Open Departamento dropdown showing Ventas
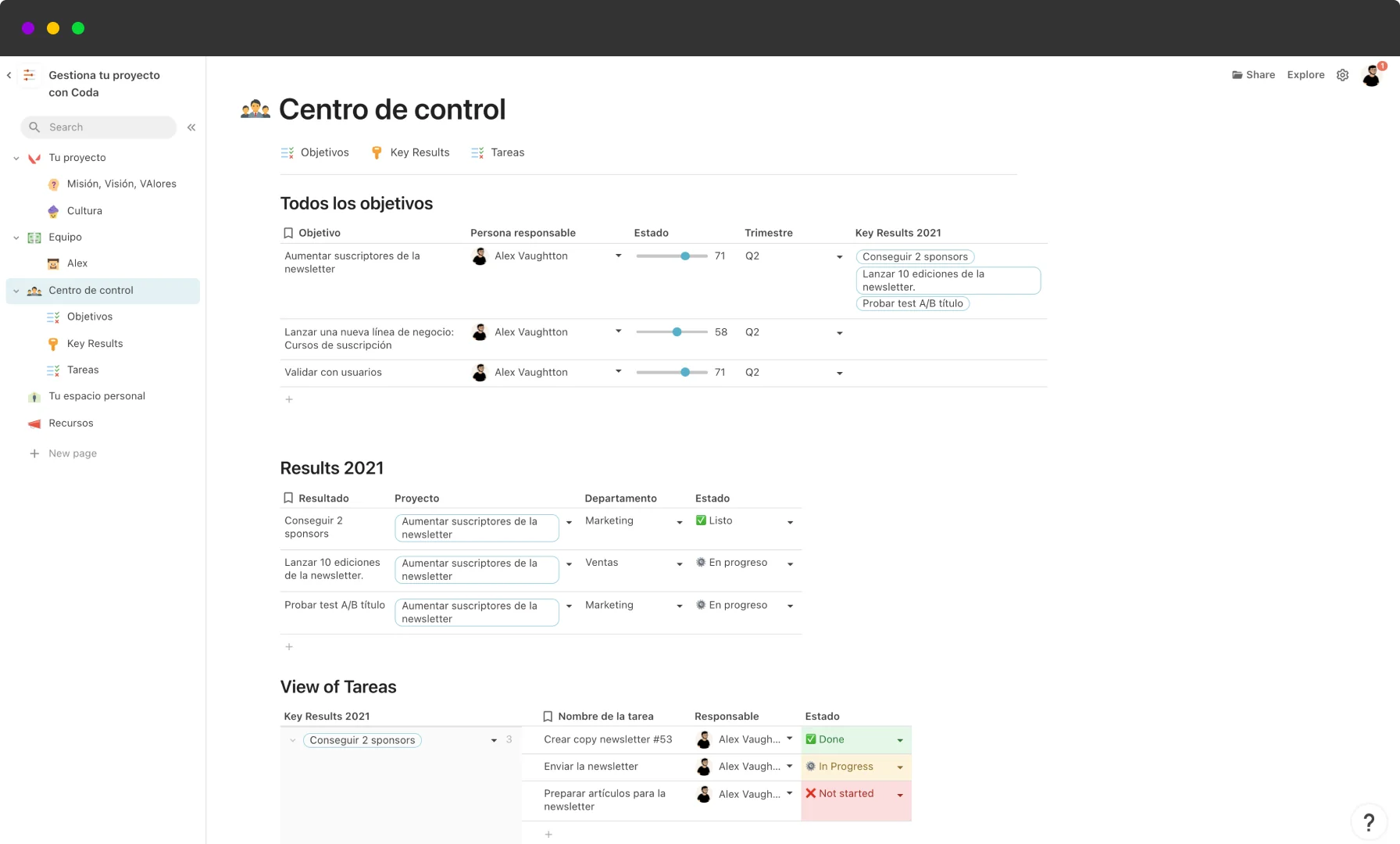Image resolution: width=1400 pixels, height=844 pixels. pyautogui.click(x=679, y=563)
